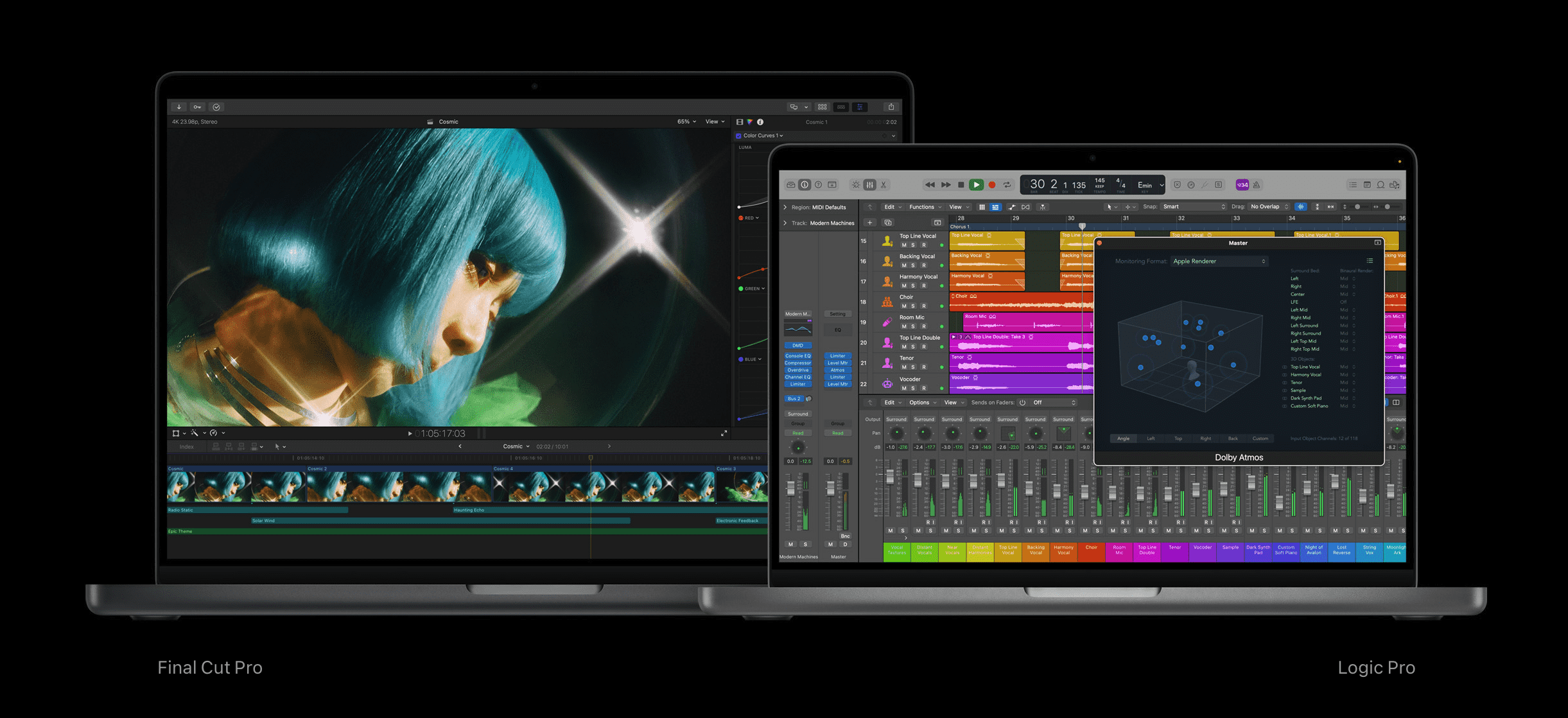Select the Top view tab in Dolby Atmos
This screenshot has height=718, width=1568.
pyautogui.click(x=1178, y=439)
